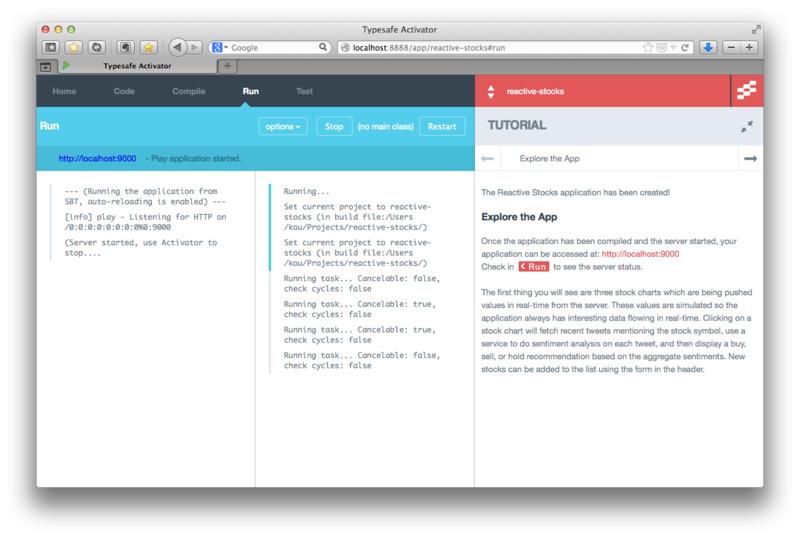This screenshot has height=538, width=800.
Task: Open the Compile nav item
Action: point(189,91)
